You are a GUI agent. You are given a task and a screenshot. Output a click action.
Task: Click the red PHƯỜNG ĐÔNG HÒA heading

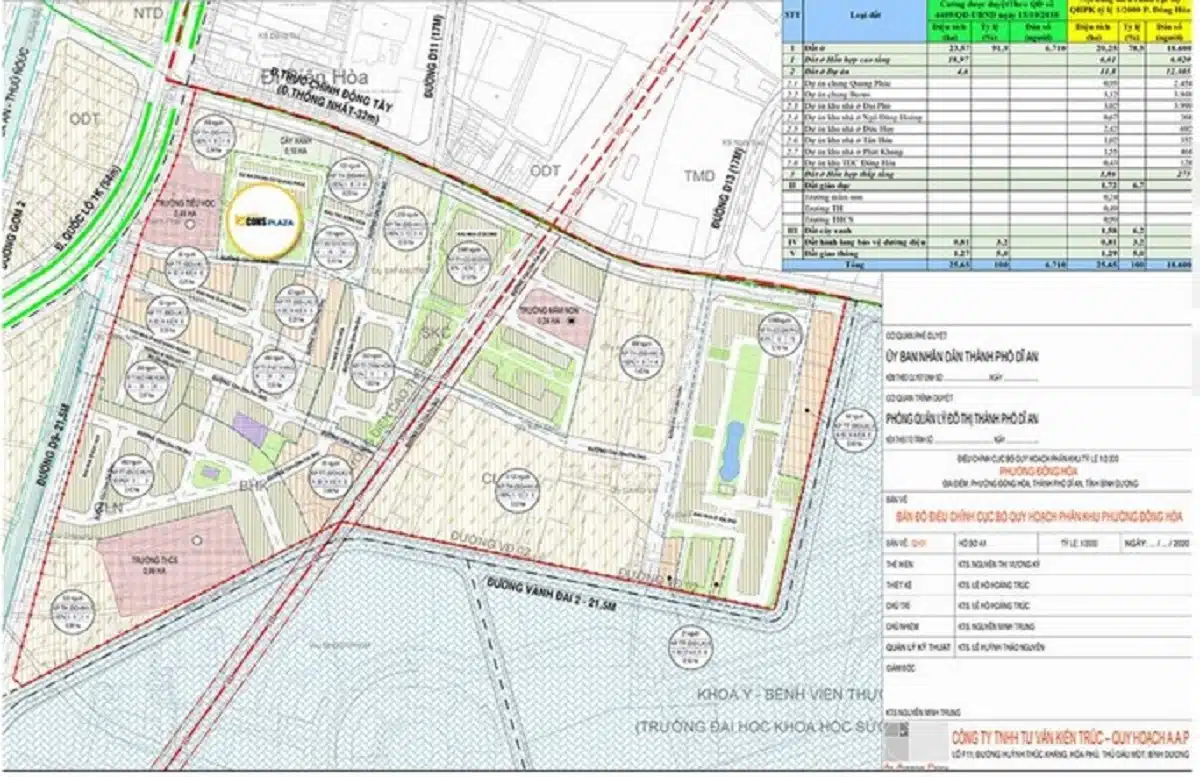coord(1039,472)
